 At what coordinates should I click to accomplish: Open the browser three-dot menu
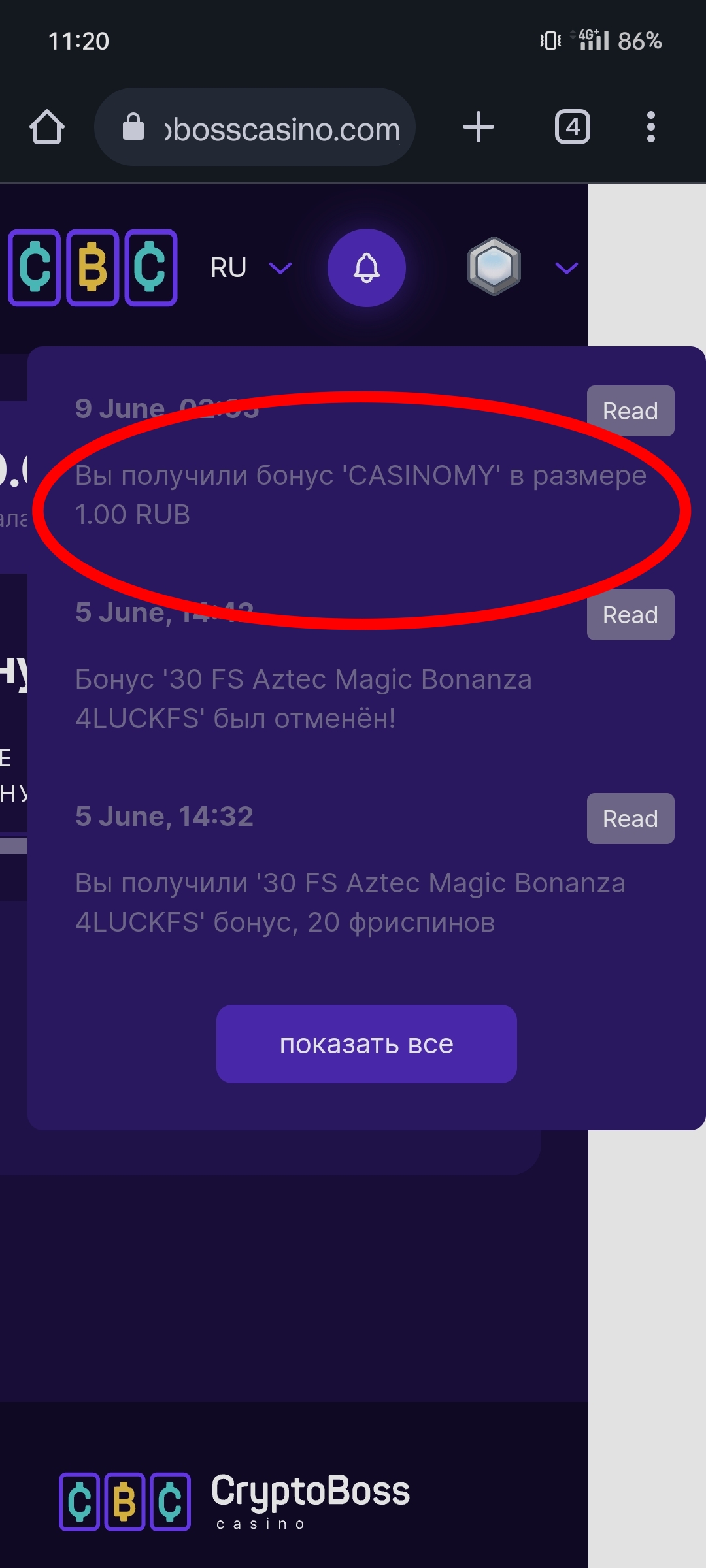tap(650, 127)
